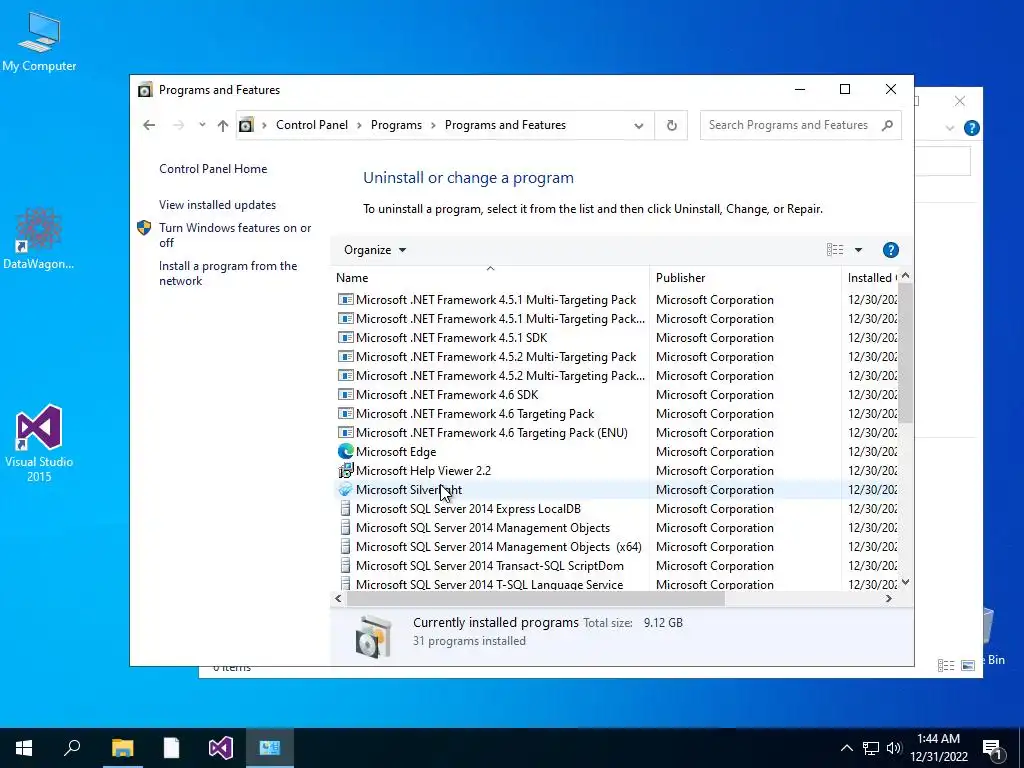Click the vertical scrollbar down arrow

pyautogui.click(x=905, y=582)
